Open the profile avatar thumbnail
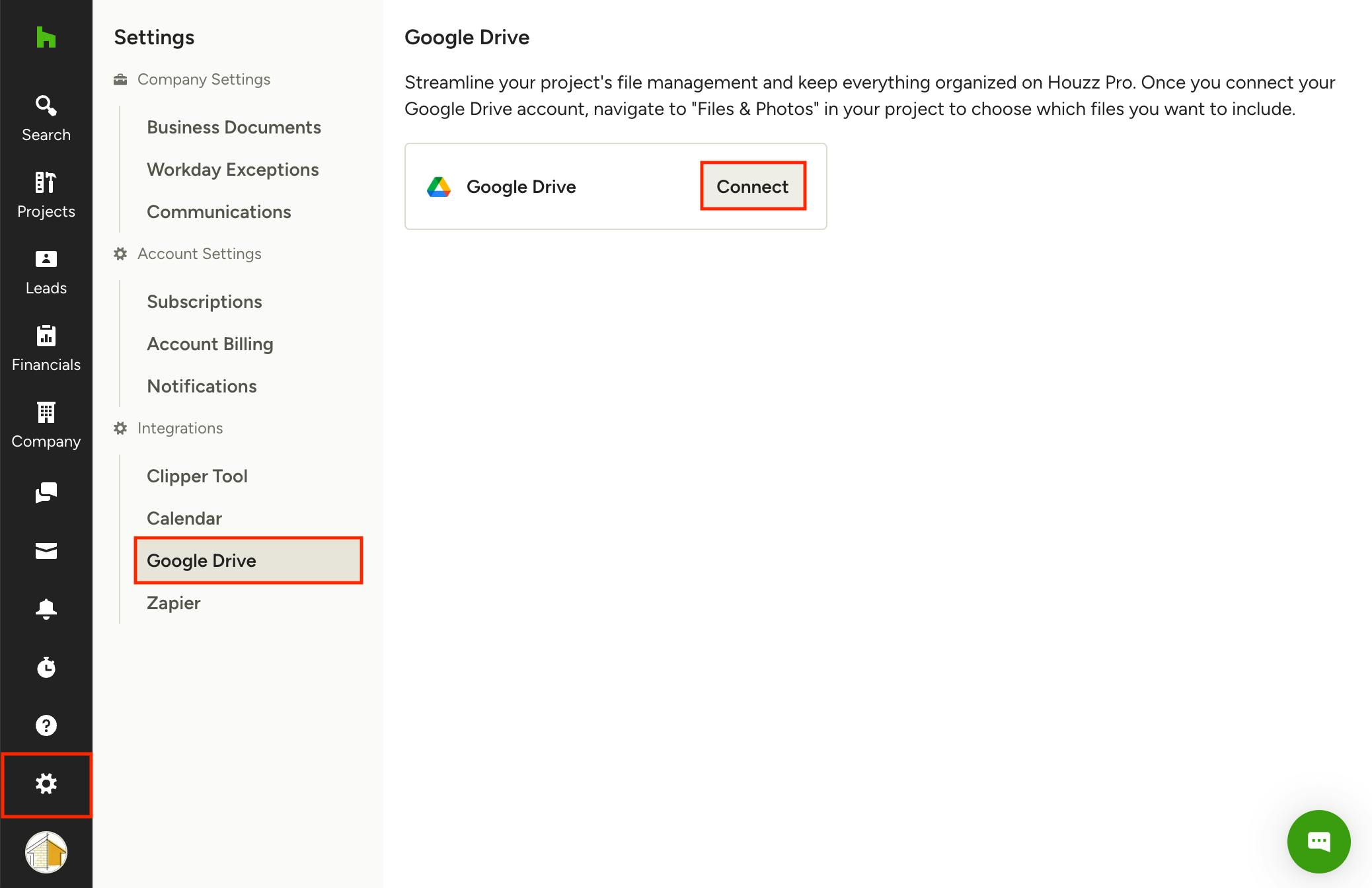This screenshot has width=1372, height=888. [46, 852]
